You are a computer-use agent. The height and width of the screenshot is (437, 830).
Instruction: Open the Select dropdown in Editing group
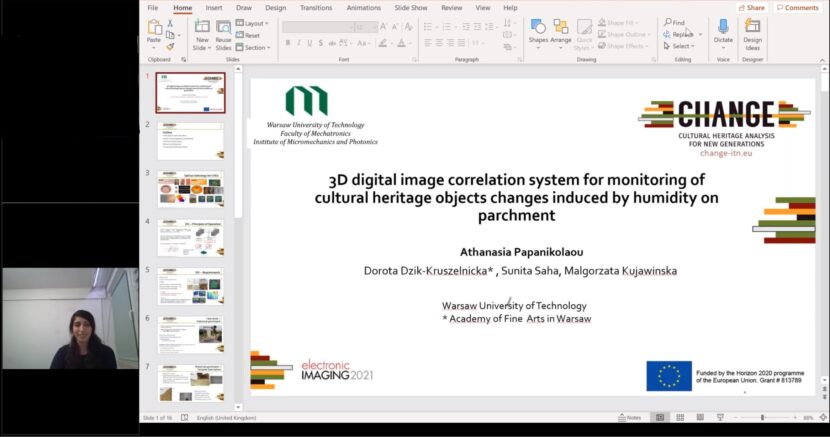tap(679, 46)
